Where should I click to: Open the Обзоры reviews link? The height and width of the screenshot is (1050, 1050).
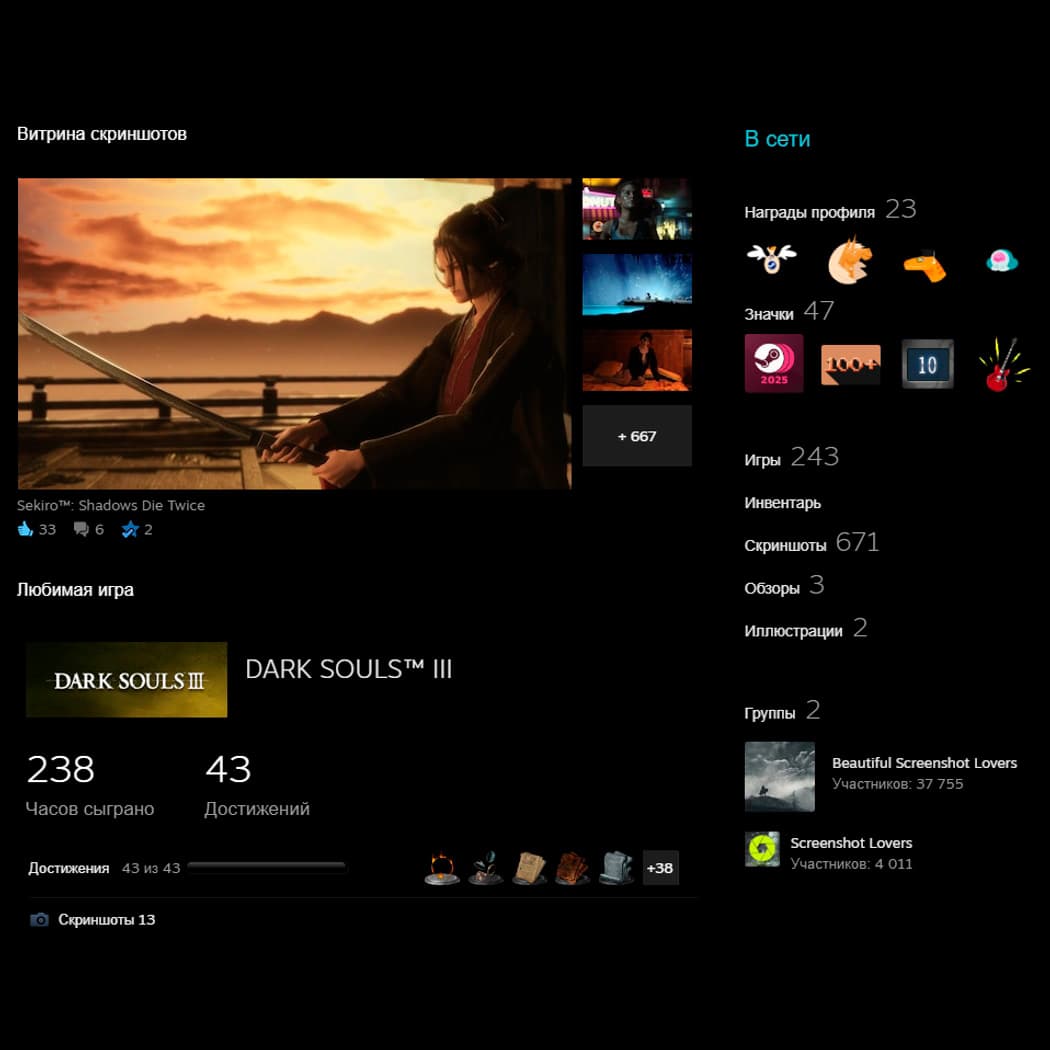(x=772, y=588)
